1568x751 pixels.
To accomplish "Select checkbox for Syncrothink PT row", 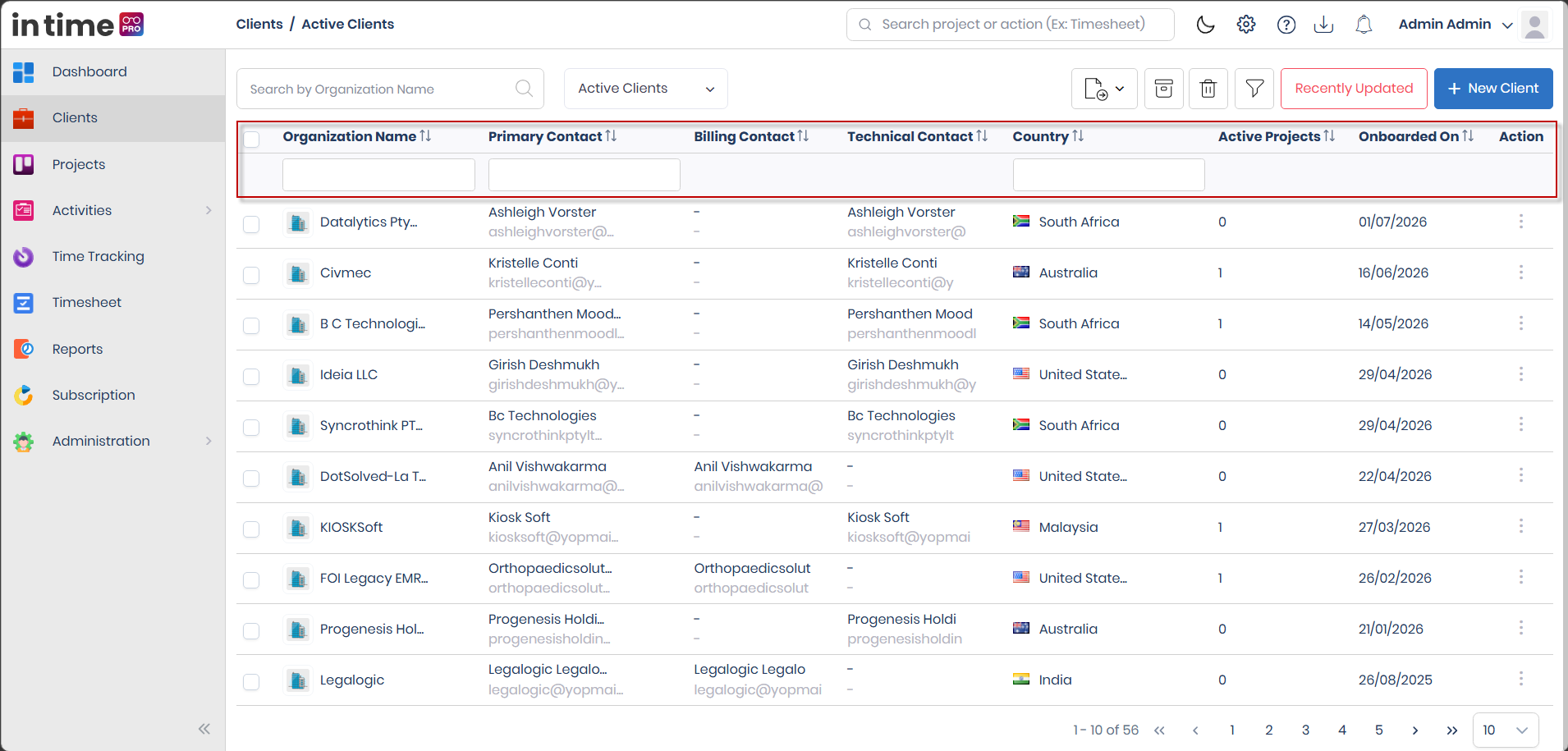I will (x=251, y=428).
